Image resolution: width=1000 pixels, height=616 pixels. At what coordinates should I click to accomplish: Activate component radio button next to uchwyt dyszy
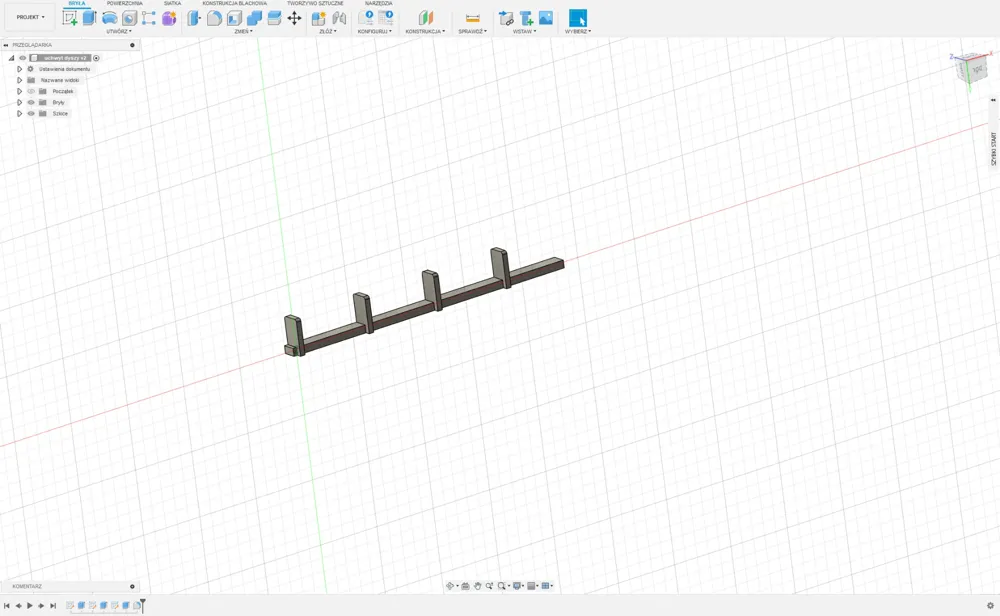(96, 58)
